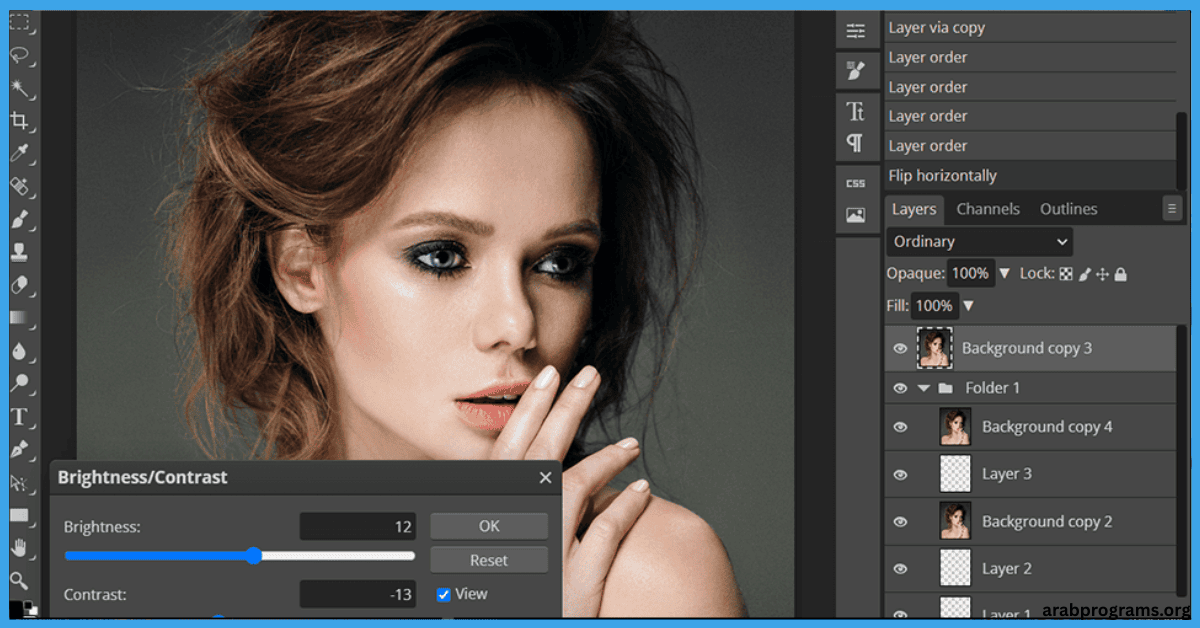This screenshot has width=1200, height=628.
Task: Switch to the Channels tab
Action: coord(988,209)
